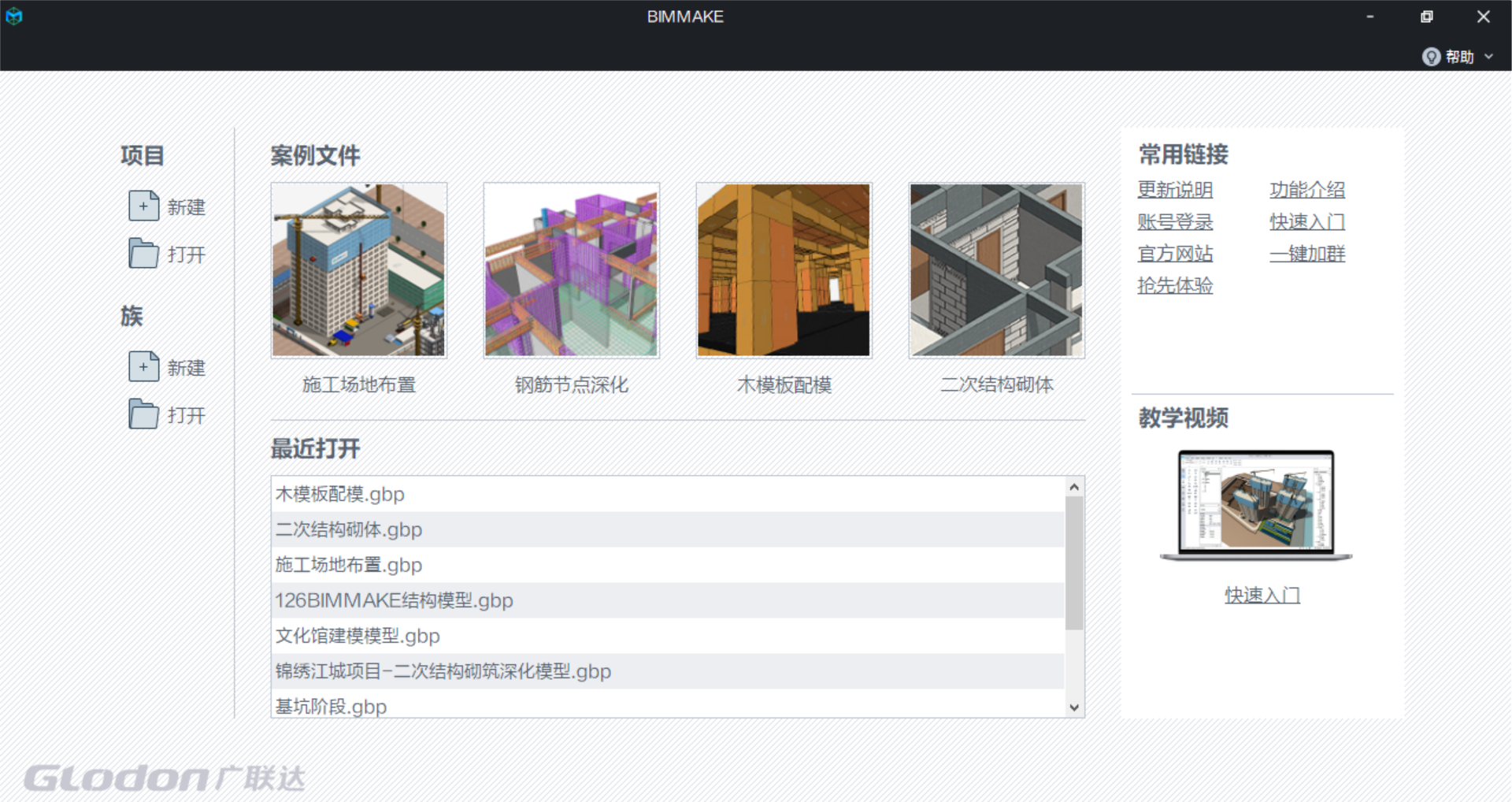Click the recent list scroll-up arrow
This screenshot has width=1512, height=802.
(1074, 487)
